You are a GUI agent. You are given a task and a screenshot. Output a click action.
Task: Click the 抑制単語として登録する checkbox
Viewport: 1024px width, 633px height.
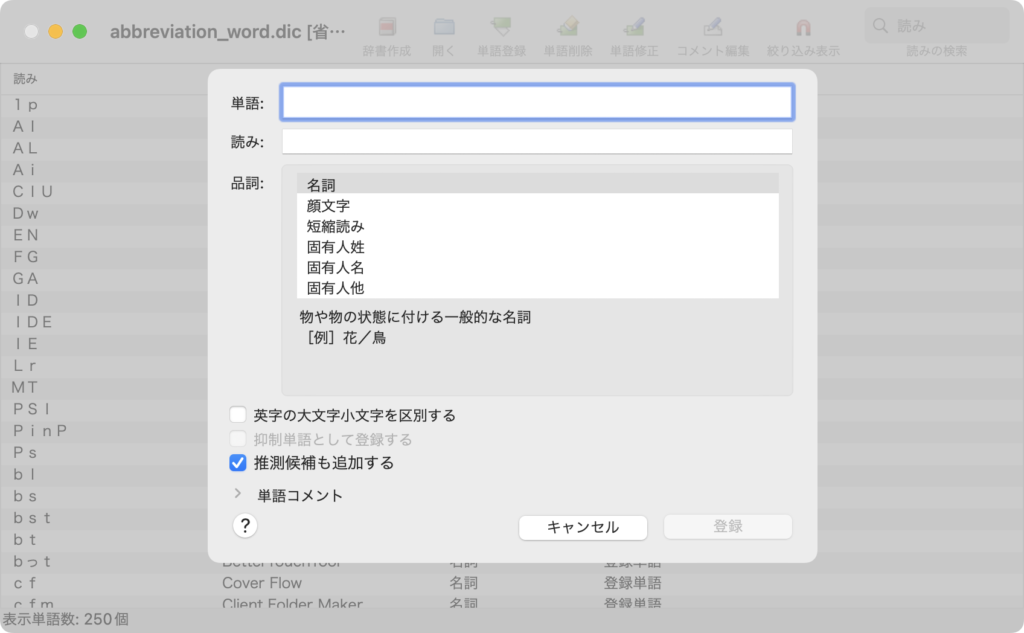point(237,438)
